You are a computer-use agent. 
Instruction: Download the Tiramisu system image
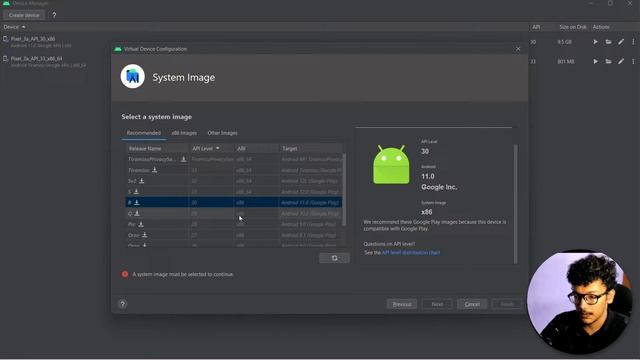click(155, 170)
